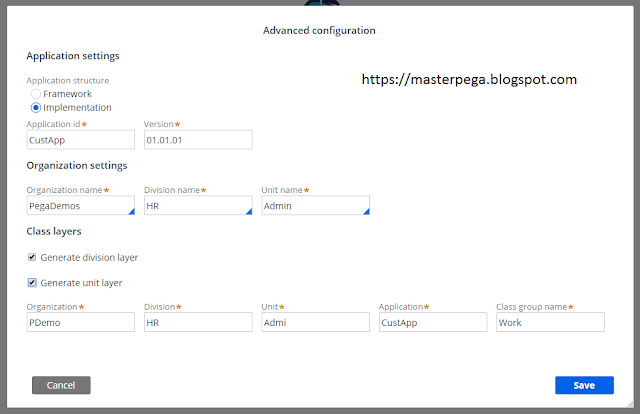Click the Application settings heading

coord(73,56)
